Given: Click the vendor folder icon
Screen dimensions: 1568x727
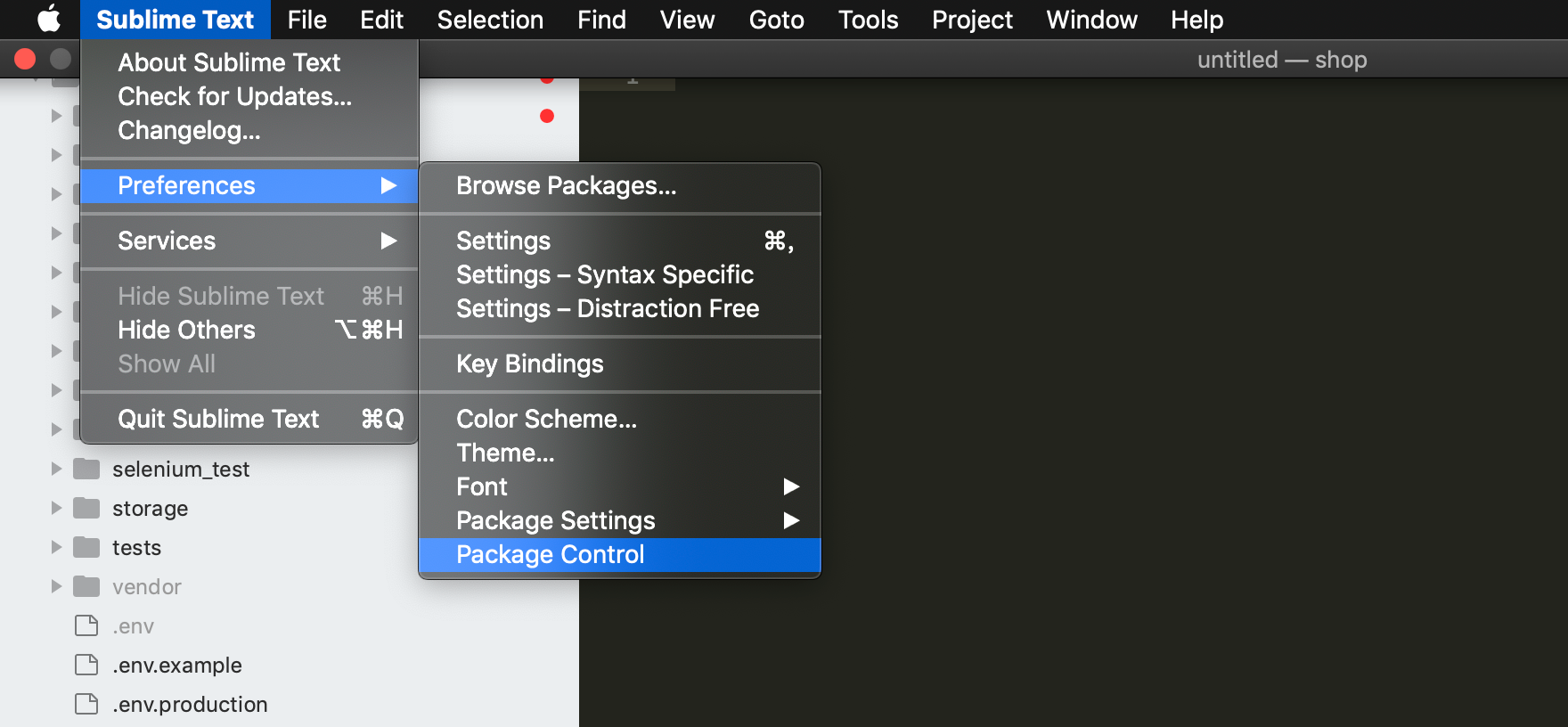Looking at the screenshot, I should tap(86, 586).
